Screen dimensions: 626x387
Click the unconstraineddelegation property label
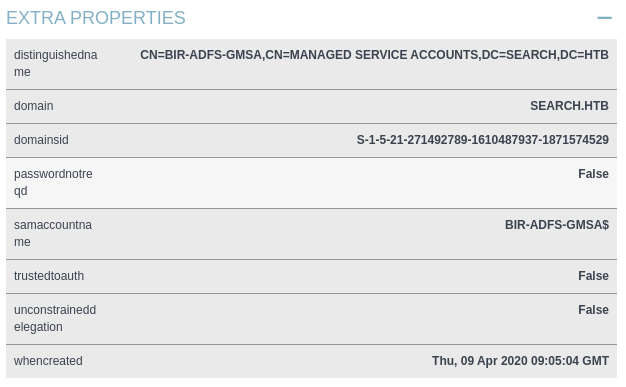[x=55, y=318]
